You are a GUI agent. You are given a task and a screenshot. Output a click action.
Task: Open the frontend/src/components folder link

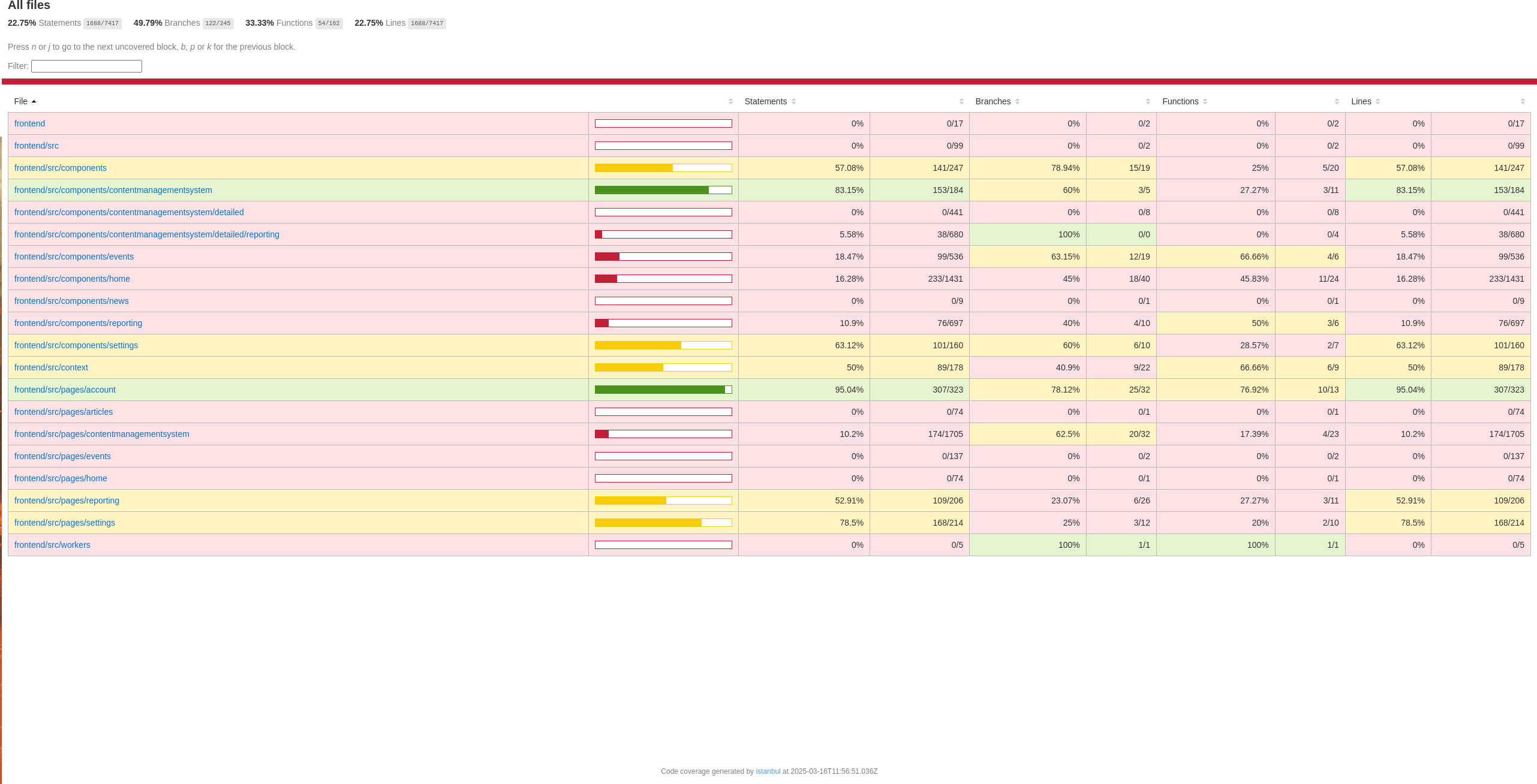(61, 168)
